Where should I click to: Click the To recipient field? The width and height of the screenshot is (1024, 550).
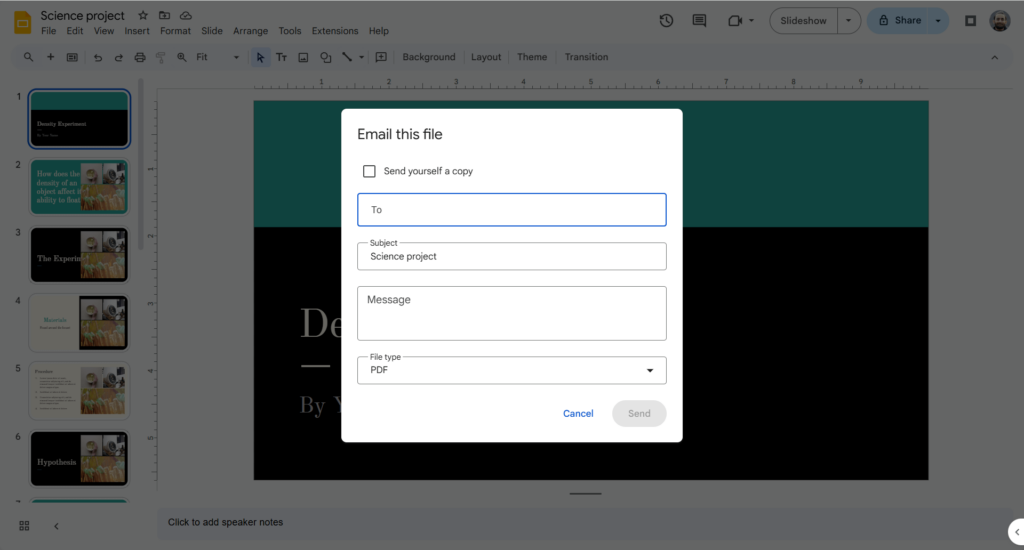[x=511, y=210]
